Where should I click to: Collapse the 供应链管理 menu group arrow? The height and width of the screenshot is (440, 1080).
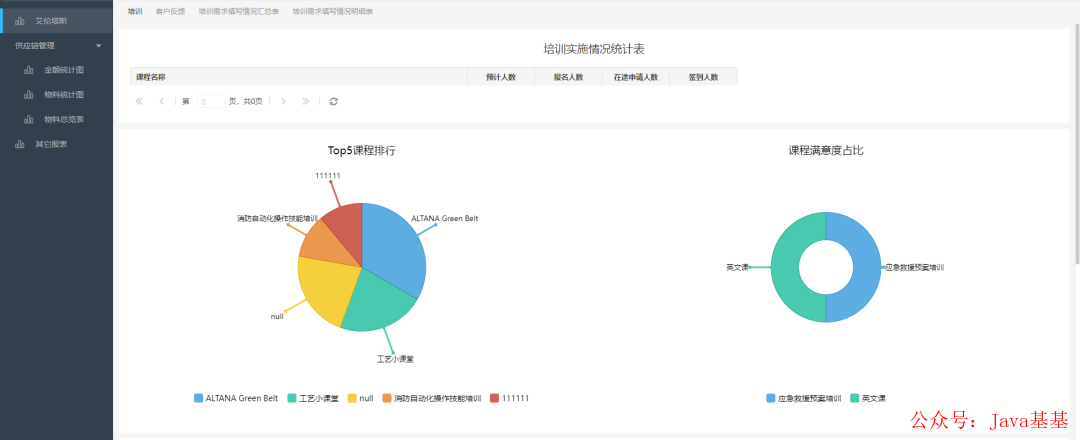[98, 45]
